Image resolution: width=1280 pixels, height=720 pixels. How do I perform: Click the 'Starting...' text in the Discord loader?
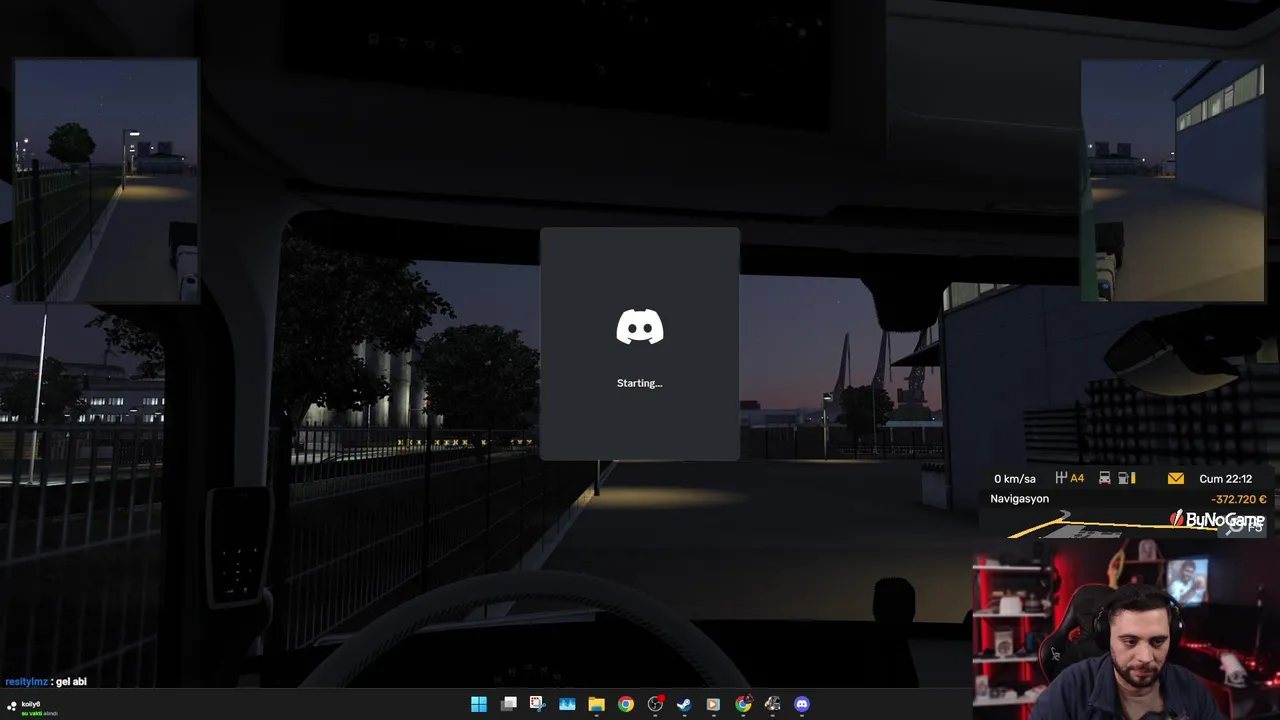tap(640, 383)
